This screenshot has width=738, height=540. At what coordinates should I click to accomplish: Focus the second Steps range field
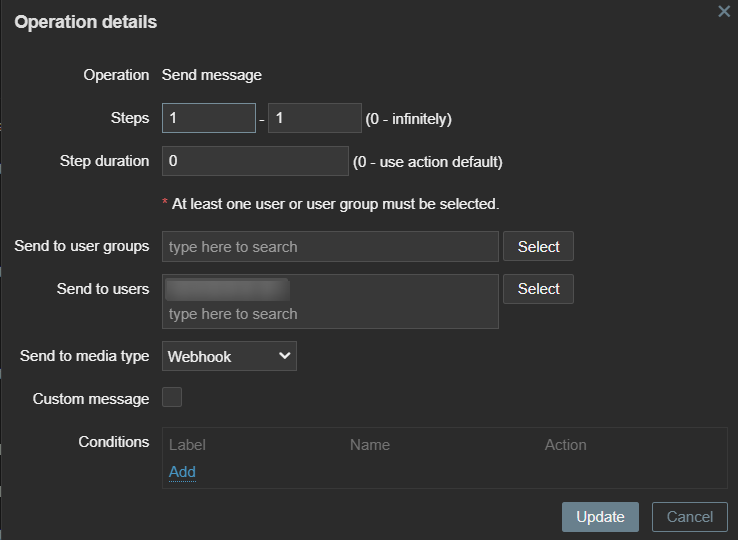pyautogui.click(x=314, y=118)
